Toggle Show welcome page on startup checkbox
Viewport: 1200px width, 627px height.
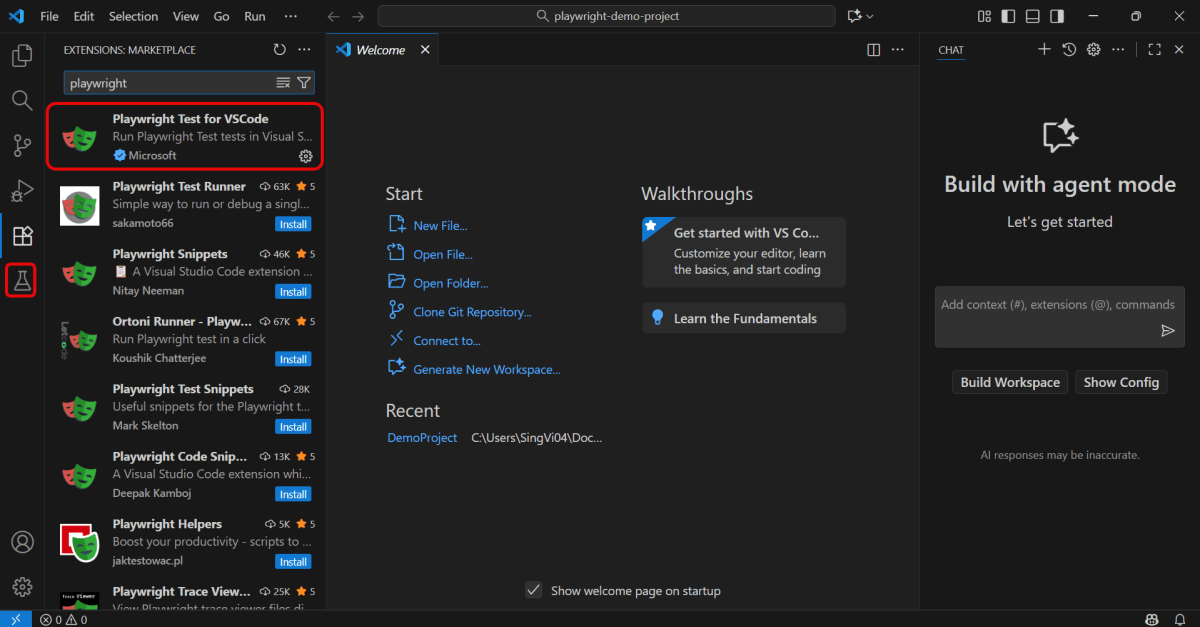click(534, 590)
